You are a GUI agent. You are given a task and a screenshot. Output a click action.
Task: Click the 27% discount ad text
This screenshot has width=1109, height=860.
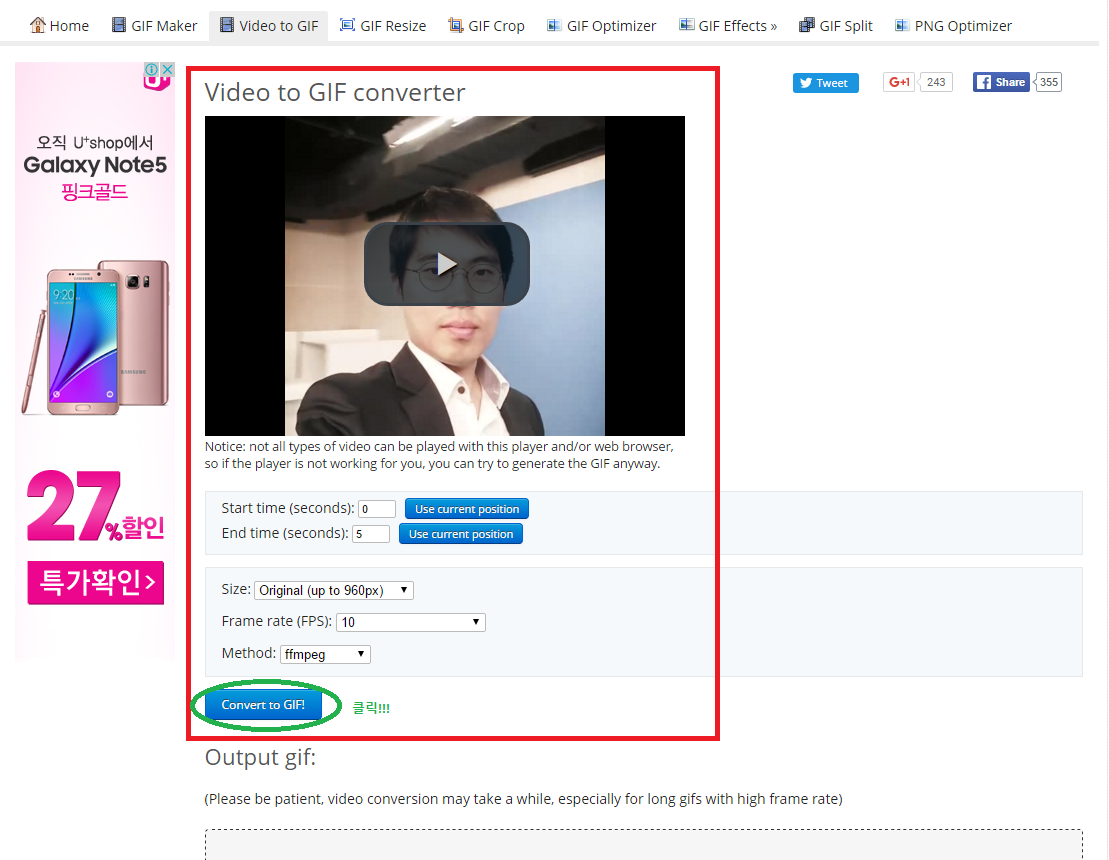tap(95, 506)
